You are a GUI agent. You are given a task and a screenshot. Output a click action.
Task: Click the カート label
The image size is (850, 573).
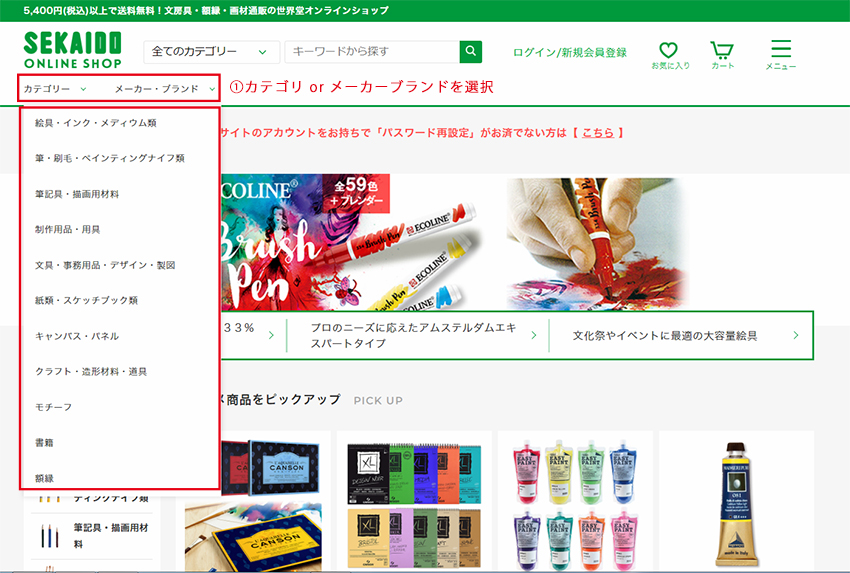pos(723,66)
